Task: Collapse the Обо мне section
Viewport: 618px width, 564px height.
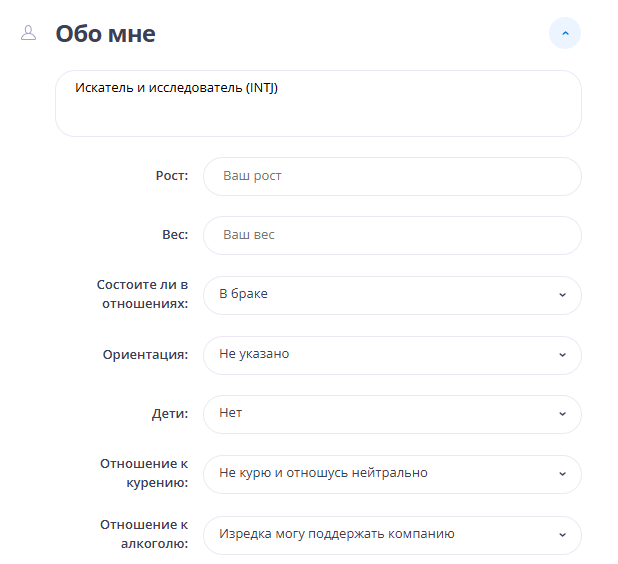Action: (565, 33)
